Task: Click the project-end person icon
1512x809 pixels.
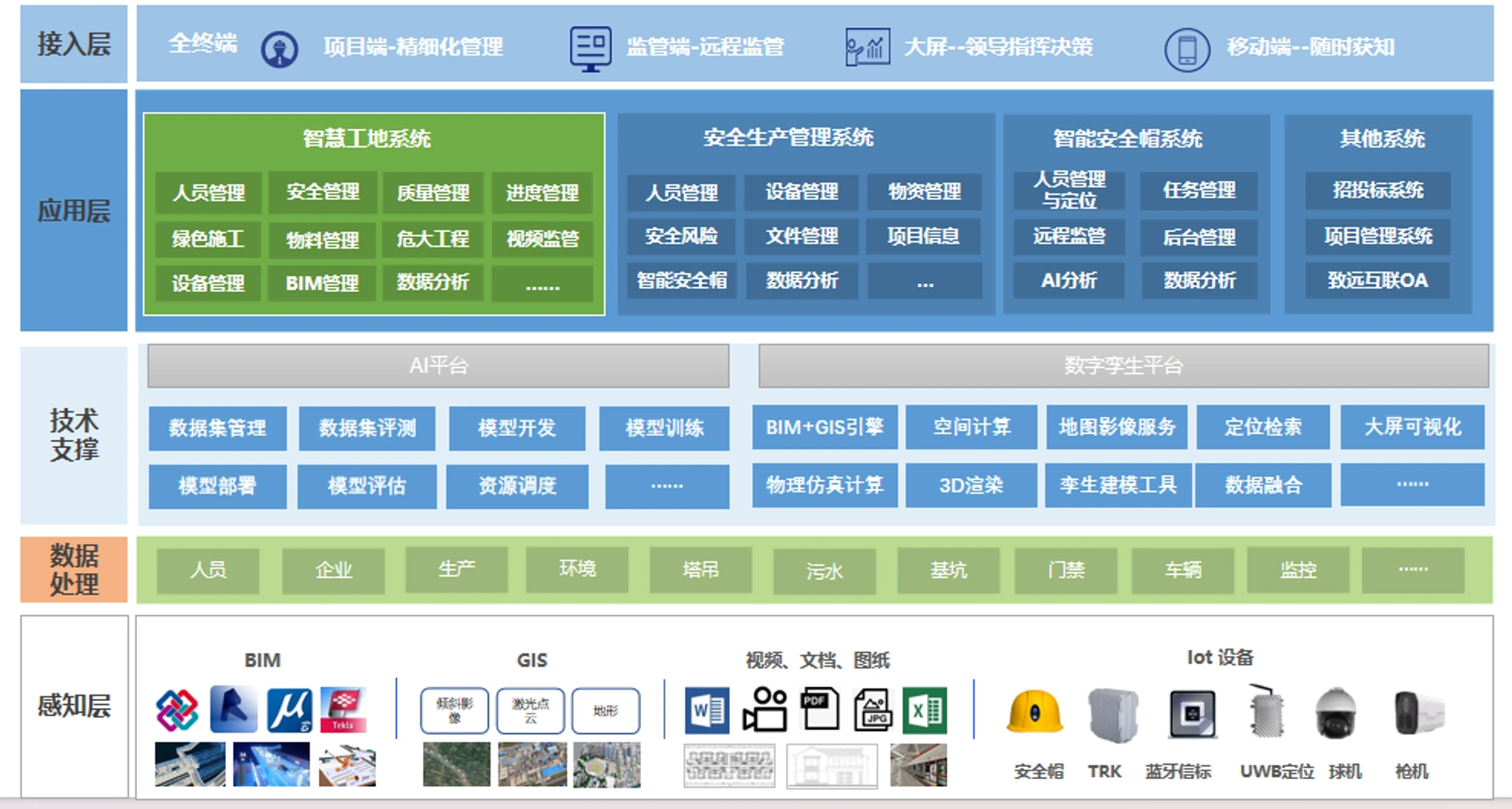Action: [280, 49]
